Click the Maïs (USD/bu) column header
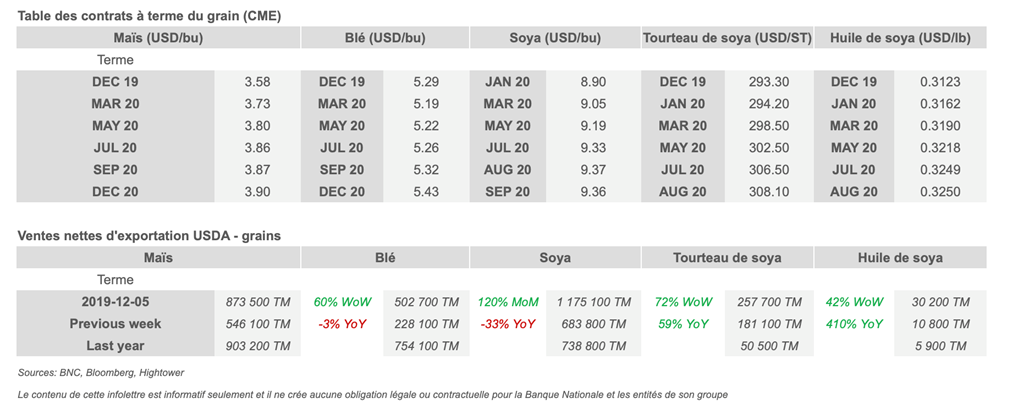 point(157,38)
